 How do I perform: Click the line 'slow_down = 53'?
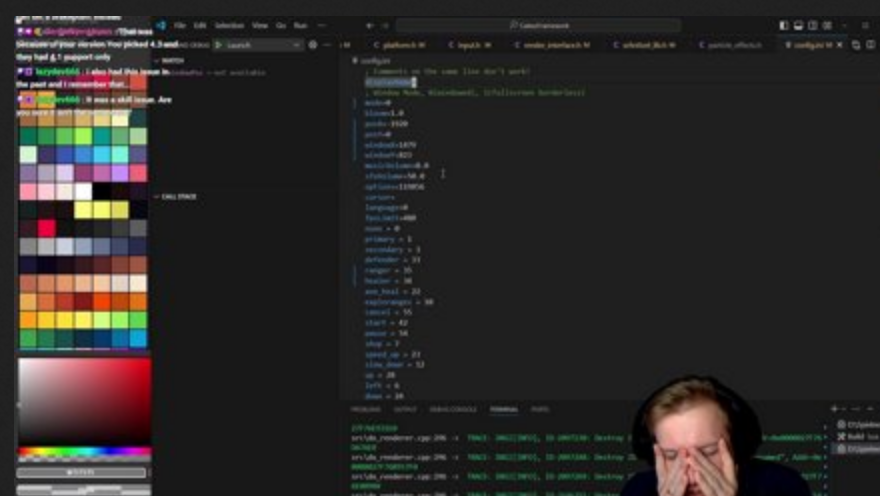[x=395, y=365]
